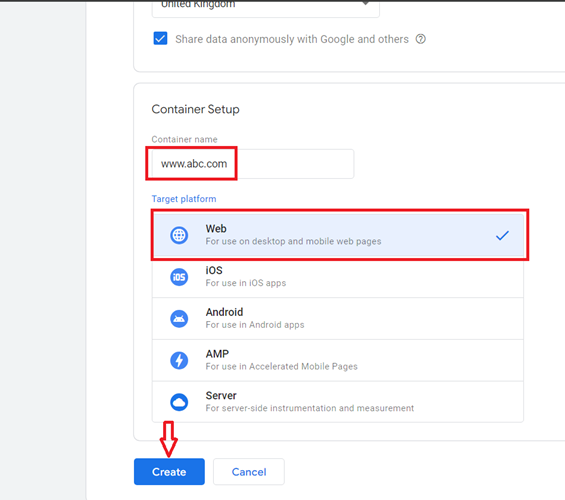Click the blue Create button
The width and height of the screenshot is (565, 500).
(169, 472)
